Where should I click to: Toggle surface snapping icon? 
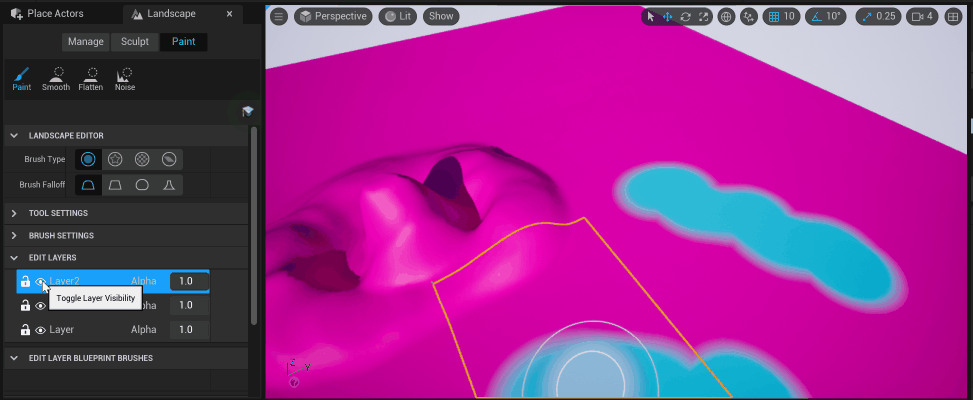pyautogui.click(x=750, y=17)
